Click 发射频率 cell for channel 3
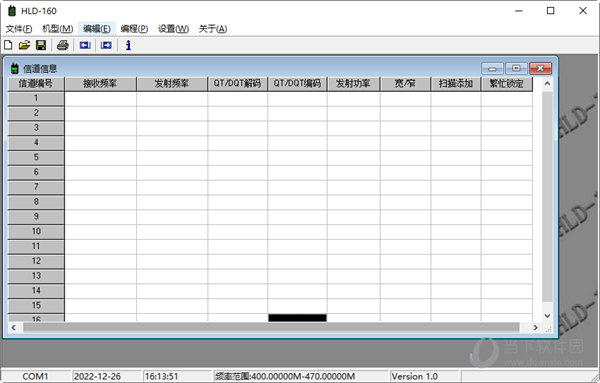This screenshot has height=383, width=600. (x=172, y=128)
